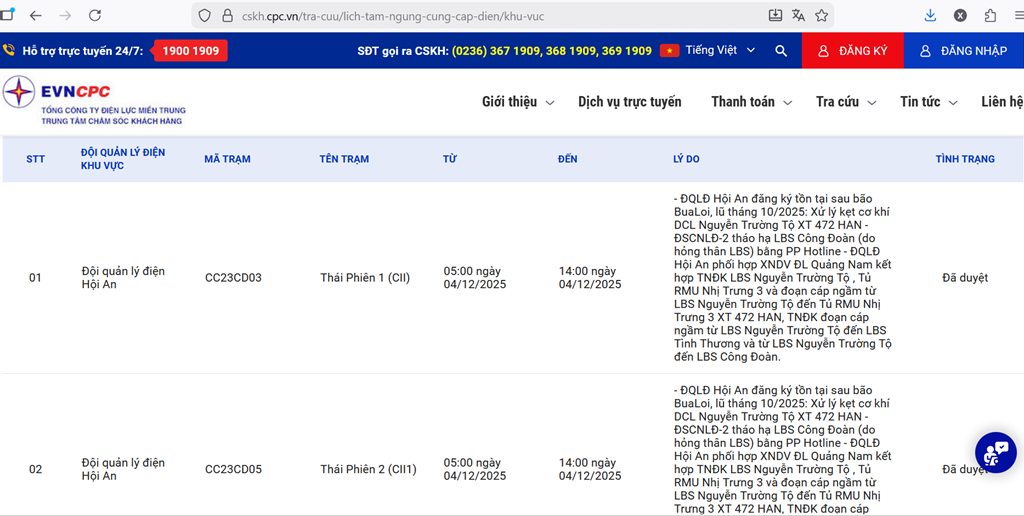Expand the Thanh toán menu
This screenshot has width=1024, height=516.
click(751, 102)
